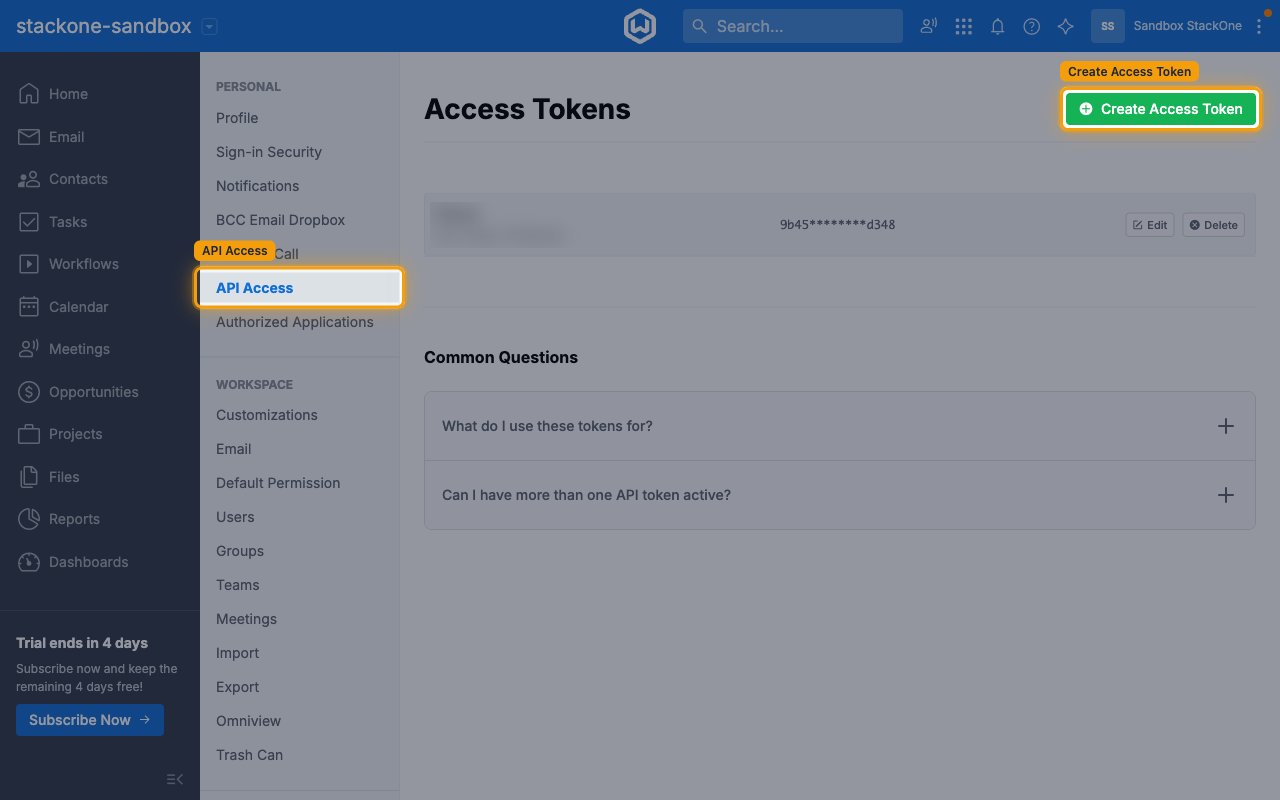The height and width of the screenshot is (800, 1280).
Task: Open the notifications bell
Action: [x=998, y=27]
